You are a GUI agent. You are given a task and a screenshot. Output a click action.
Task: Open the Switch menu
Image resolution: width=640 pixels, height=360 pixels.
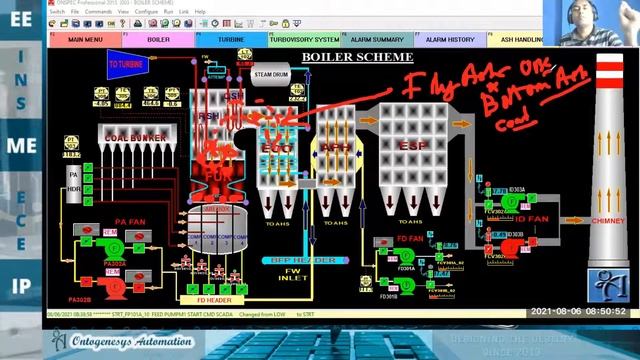(x=57, y=12)
